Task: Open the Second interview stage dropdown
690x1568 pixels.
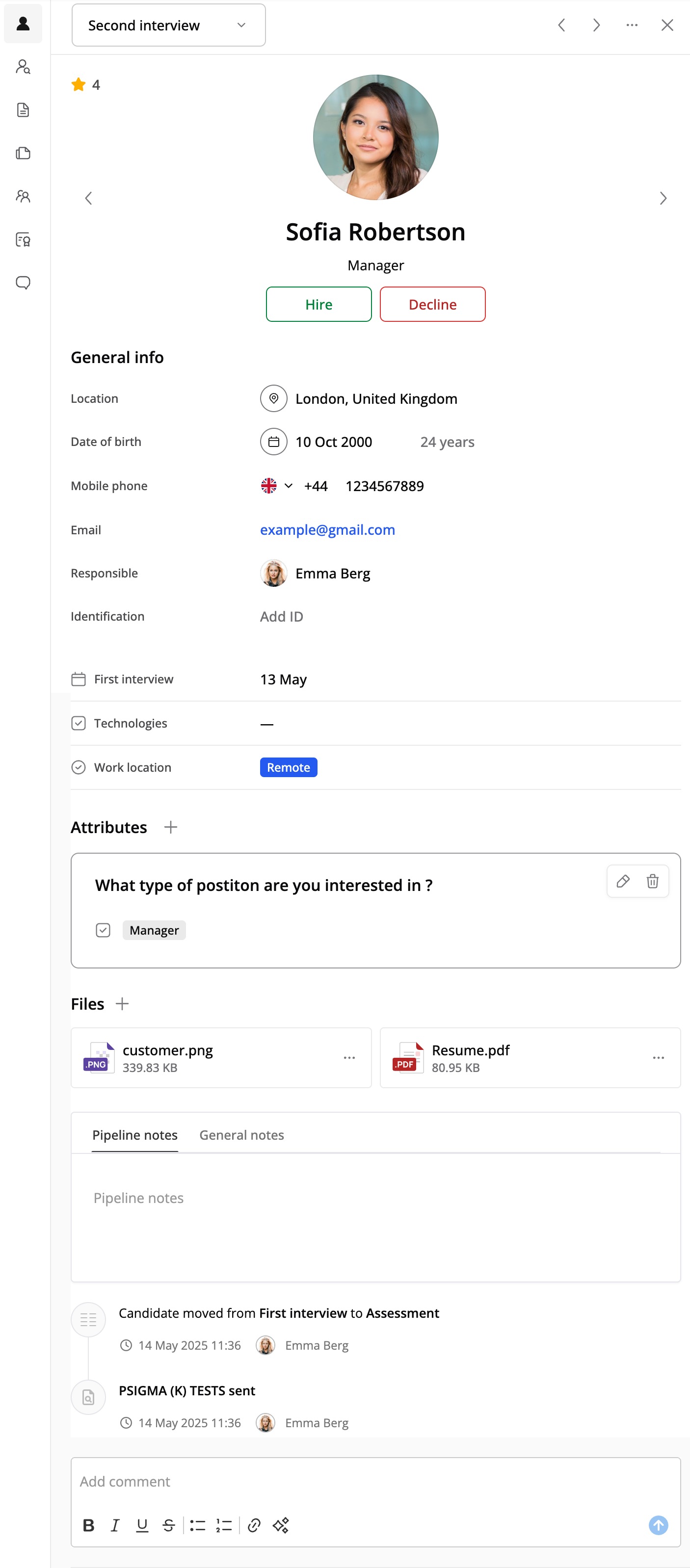Action: [169, 25]
